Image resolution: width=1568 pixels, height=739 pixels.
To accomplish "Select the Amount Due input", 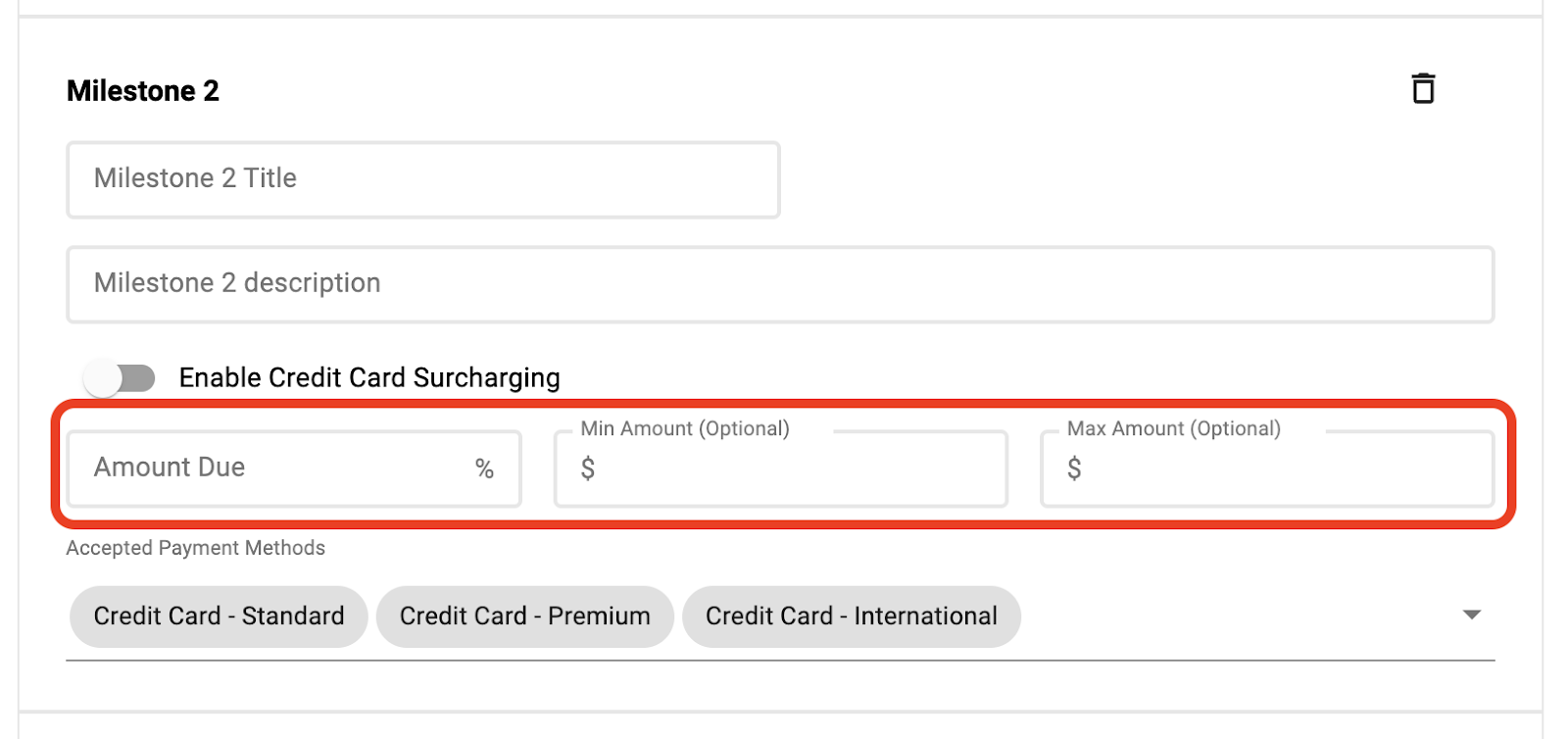I will pyautogui.click(x=294, y=468).
